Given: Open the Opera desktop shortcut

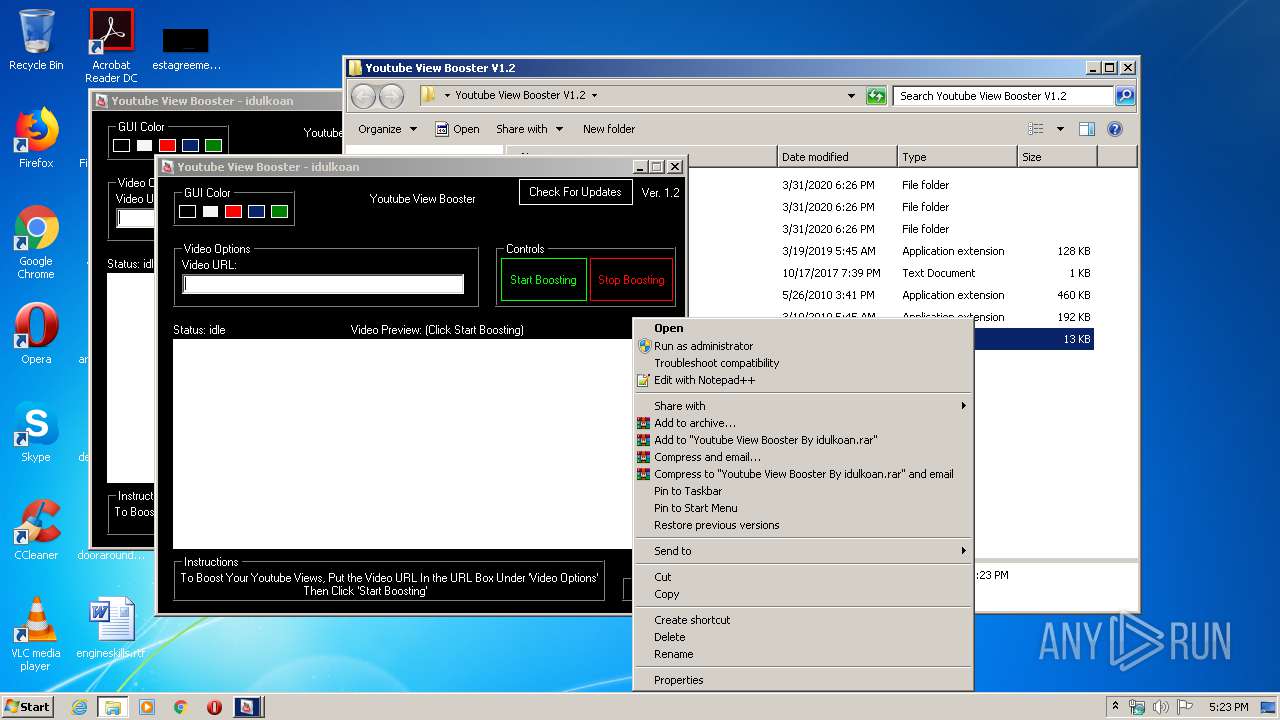Looking at the screenshot, I should point(36,334).
